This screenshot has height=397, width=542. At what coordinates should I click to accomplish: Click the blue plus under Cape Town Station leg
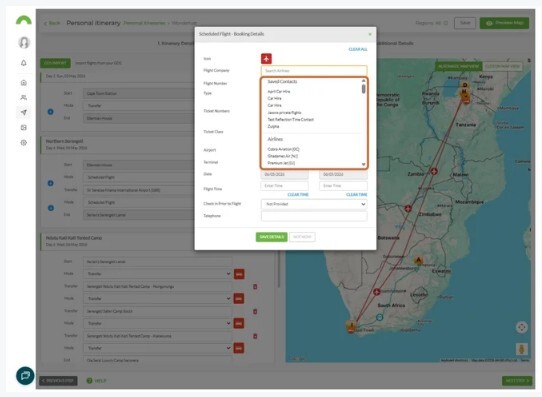[50, 112]
